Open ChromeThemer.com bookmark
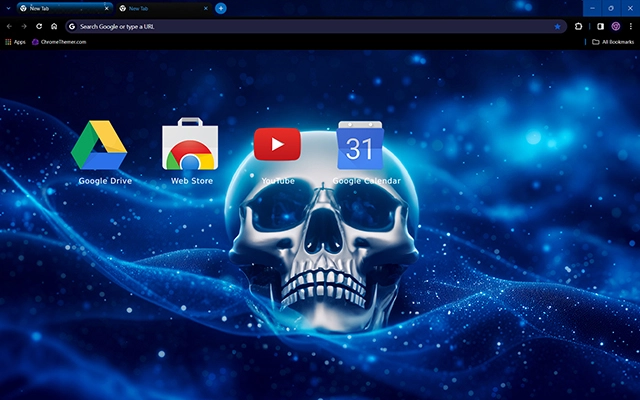Viewport: 640px width, 400px height. [59, 42]
